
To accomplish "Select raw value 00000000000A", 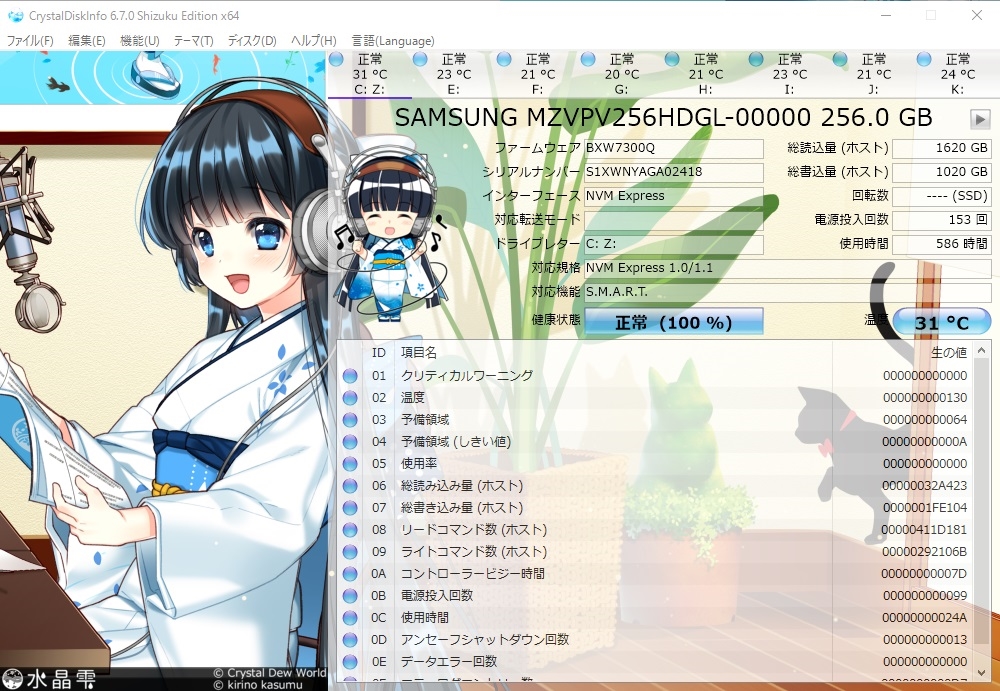I will pos(925,442).
